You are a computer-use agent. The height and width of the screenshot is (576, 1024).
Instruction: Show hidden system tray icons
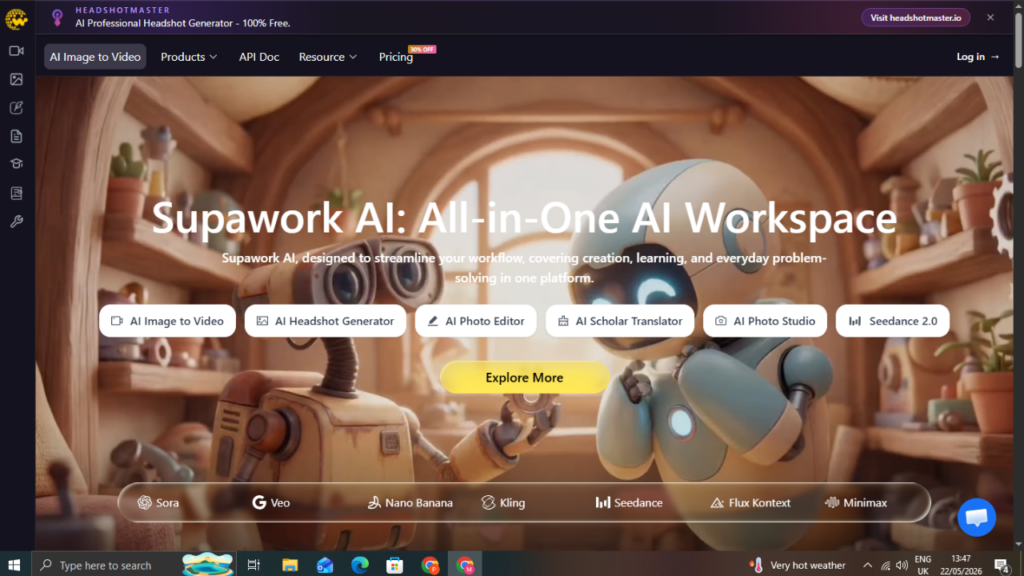(867, 566)
